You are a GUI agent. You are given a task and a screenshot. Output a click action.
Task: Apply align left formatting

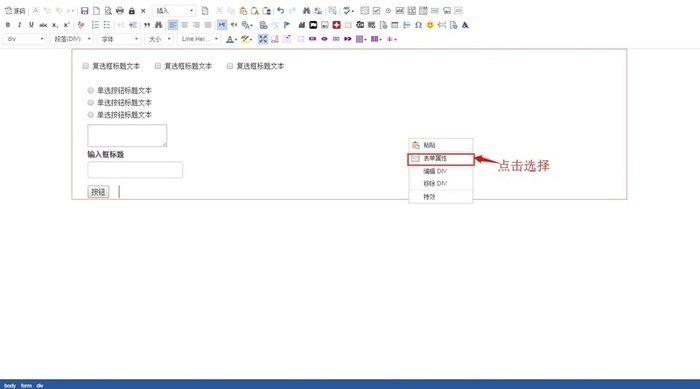tap(173, 25)
